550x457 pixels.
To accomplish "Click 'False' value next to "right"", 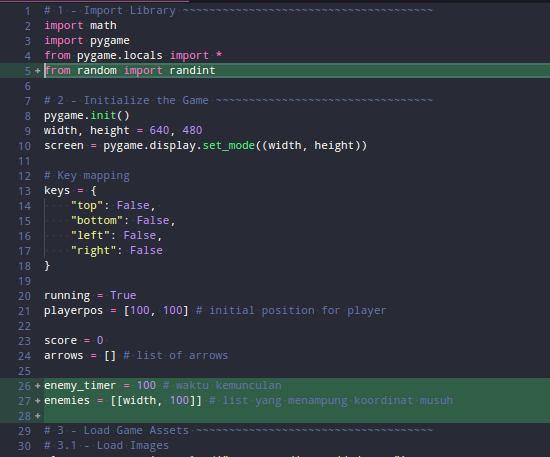I will (x=146, y=250).
